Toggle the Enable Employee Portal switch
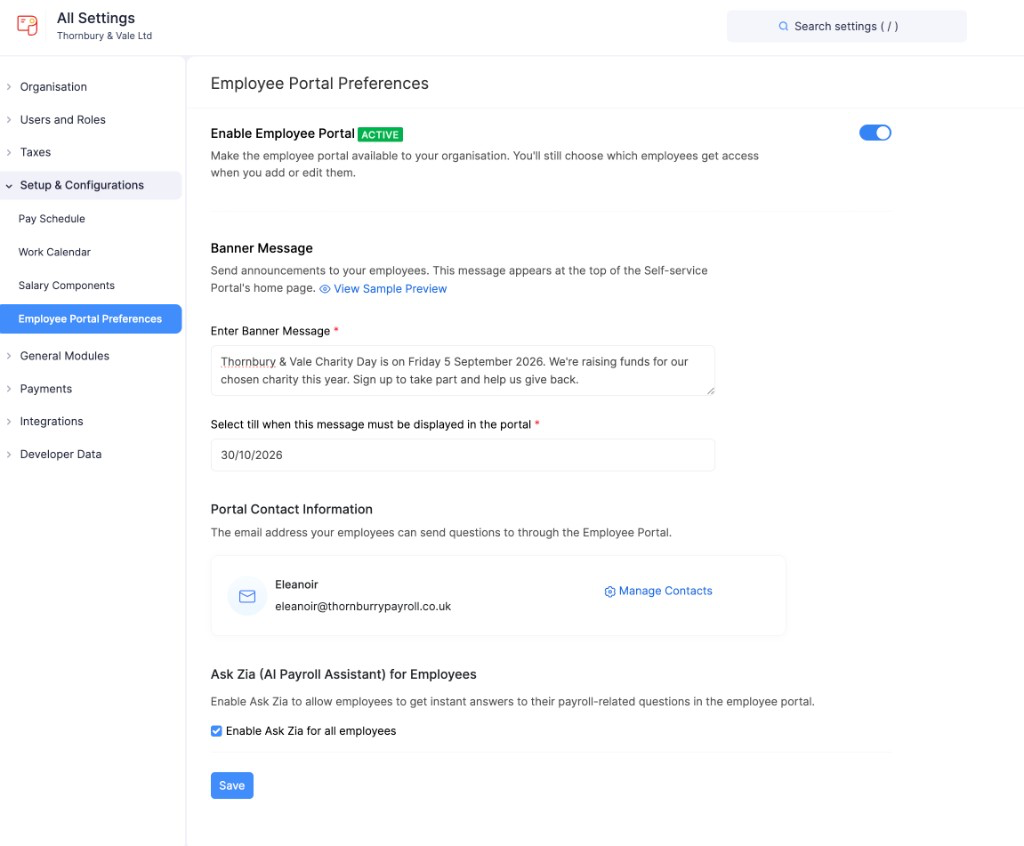 [x=874, y=133]
